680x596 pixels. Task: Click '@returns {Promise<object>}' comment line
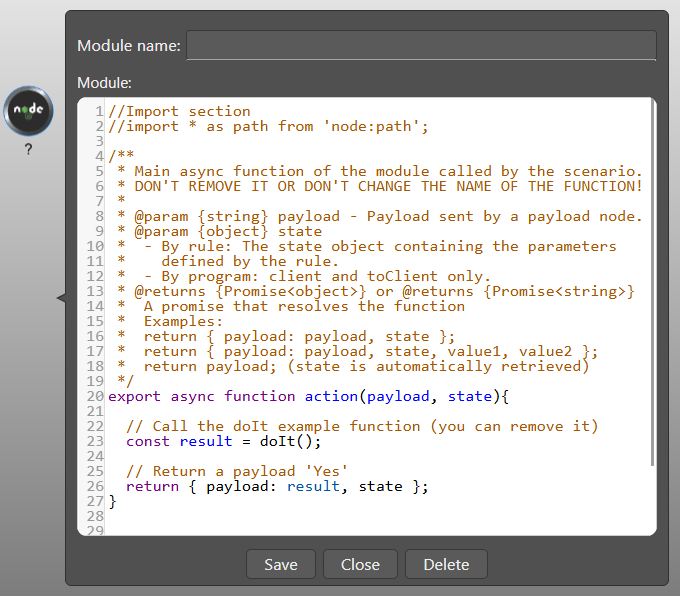coord(376,291)
